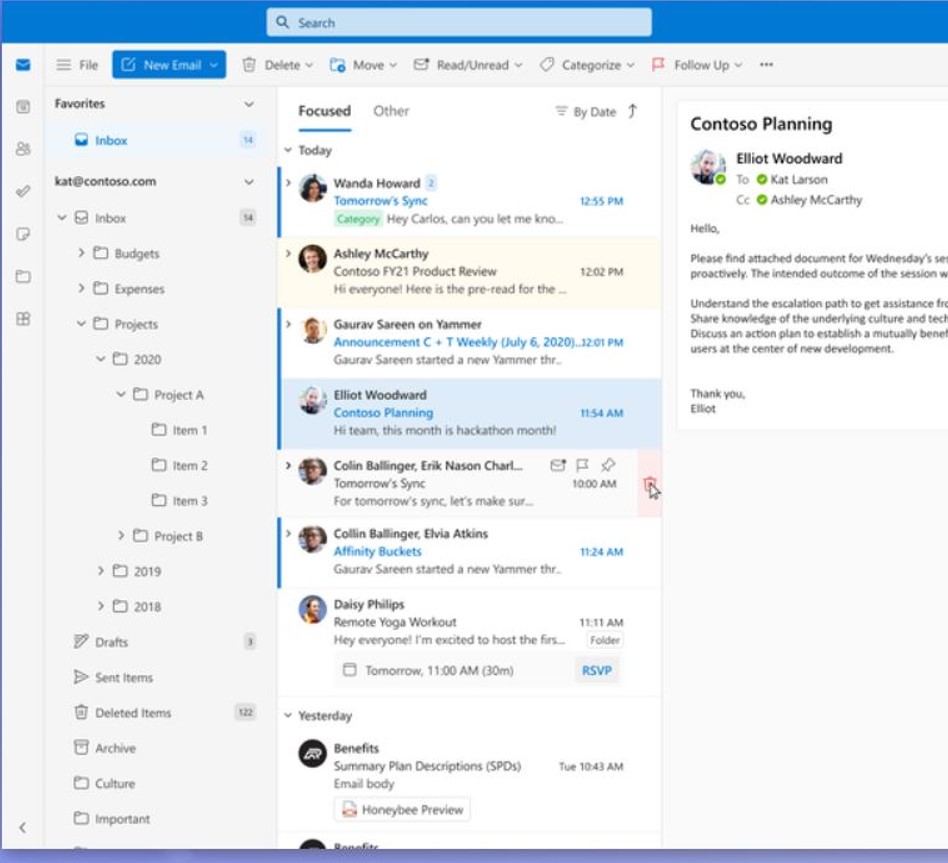Compose with the New Email button
948x863 pixels.
click(160, 65)
